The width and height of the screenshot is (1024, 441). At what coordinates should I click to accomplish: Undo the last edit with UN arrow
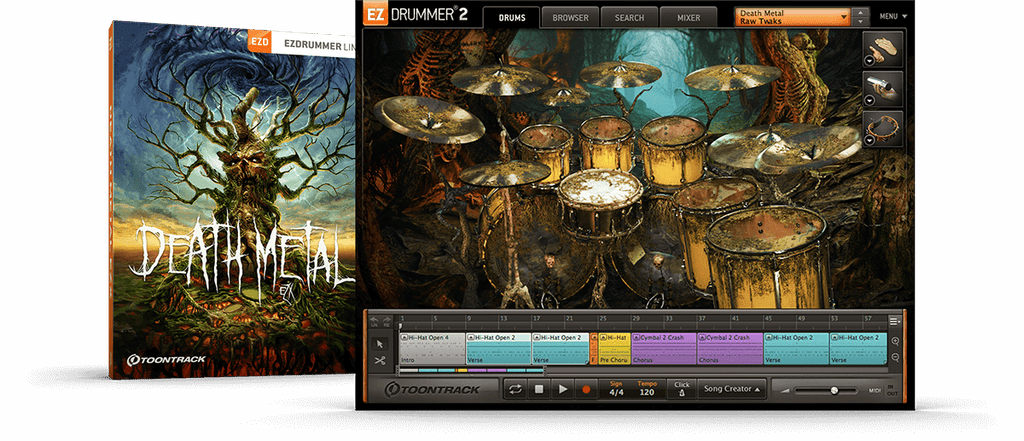pyautogui.click(x=375, y=321)
